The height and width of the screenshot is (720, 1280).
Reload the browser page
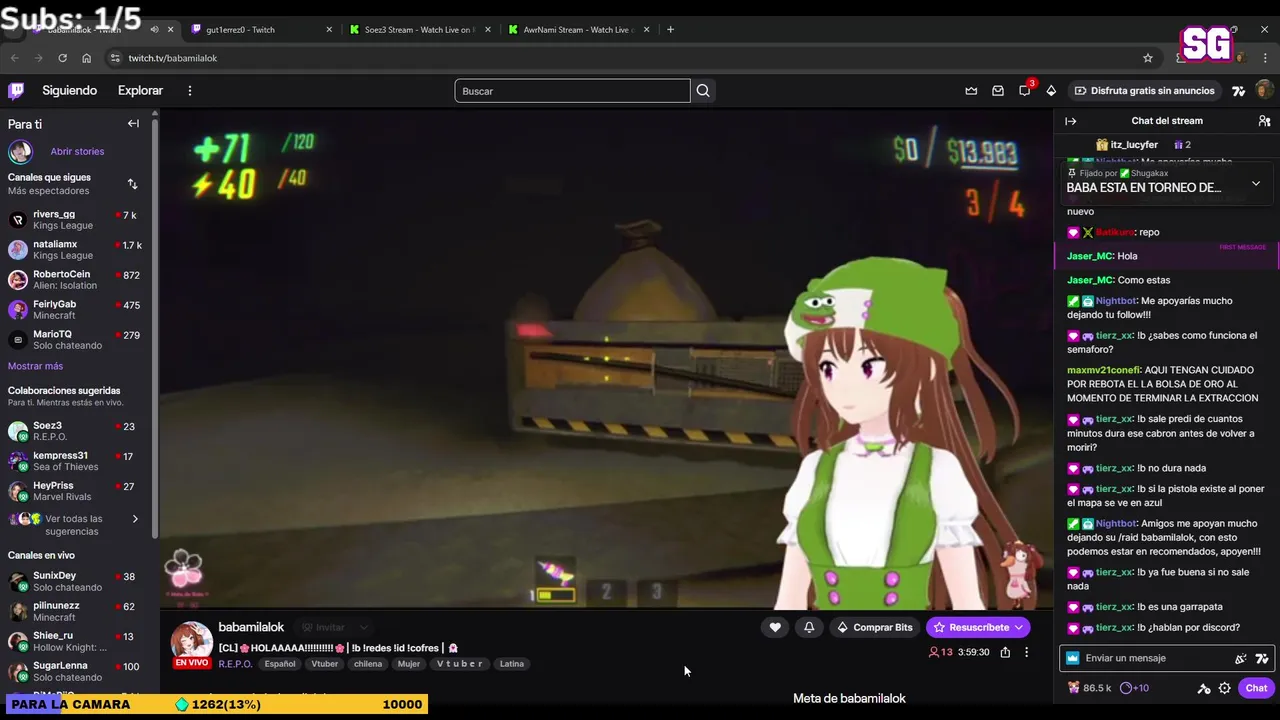[x=62, y=58]
